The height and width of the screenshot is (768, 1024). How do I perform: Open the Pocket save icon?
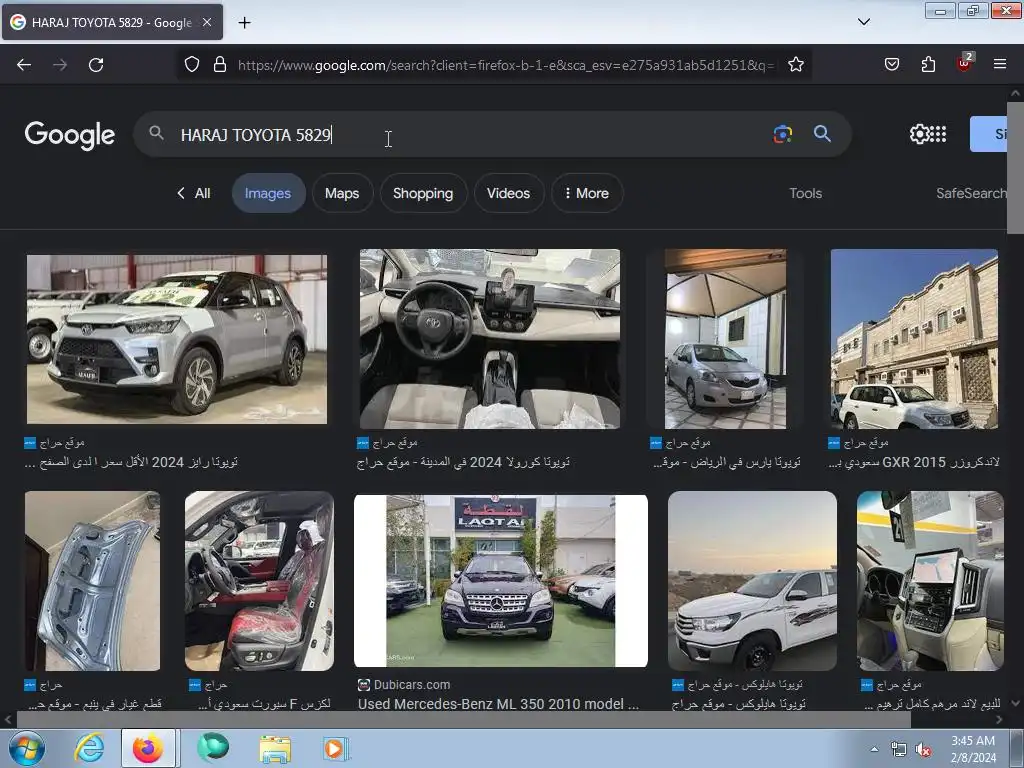point(891,65)
